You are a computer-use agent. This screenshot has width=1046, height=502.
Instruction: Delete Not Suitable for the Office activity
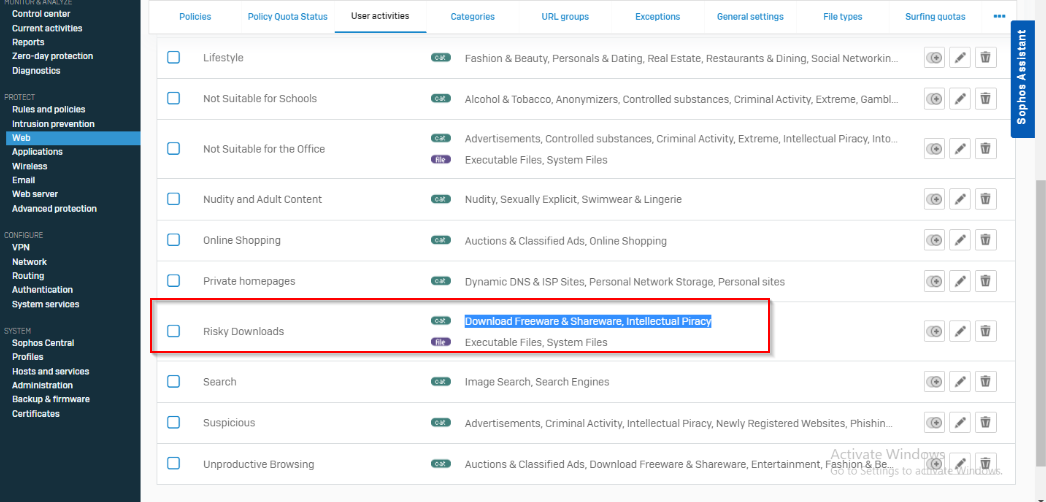point(985,149)
